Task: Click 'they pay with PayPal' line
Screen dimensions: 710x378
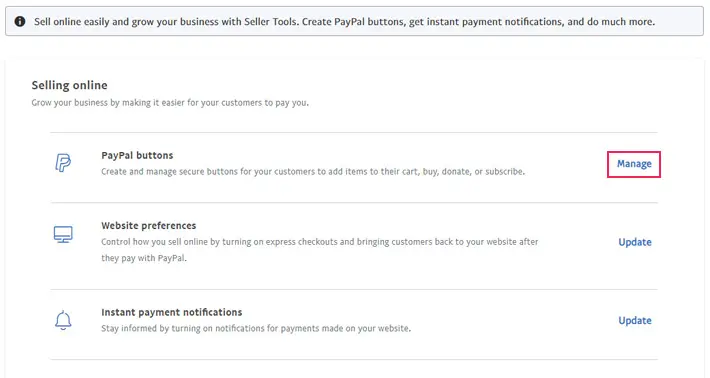Action: click(x=144, y=258)
